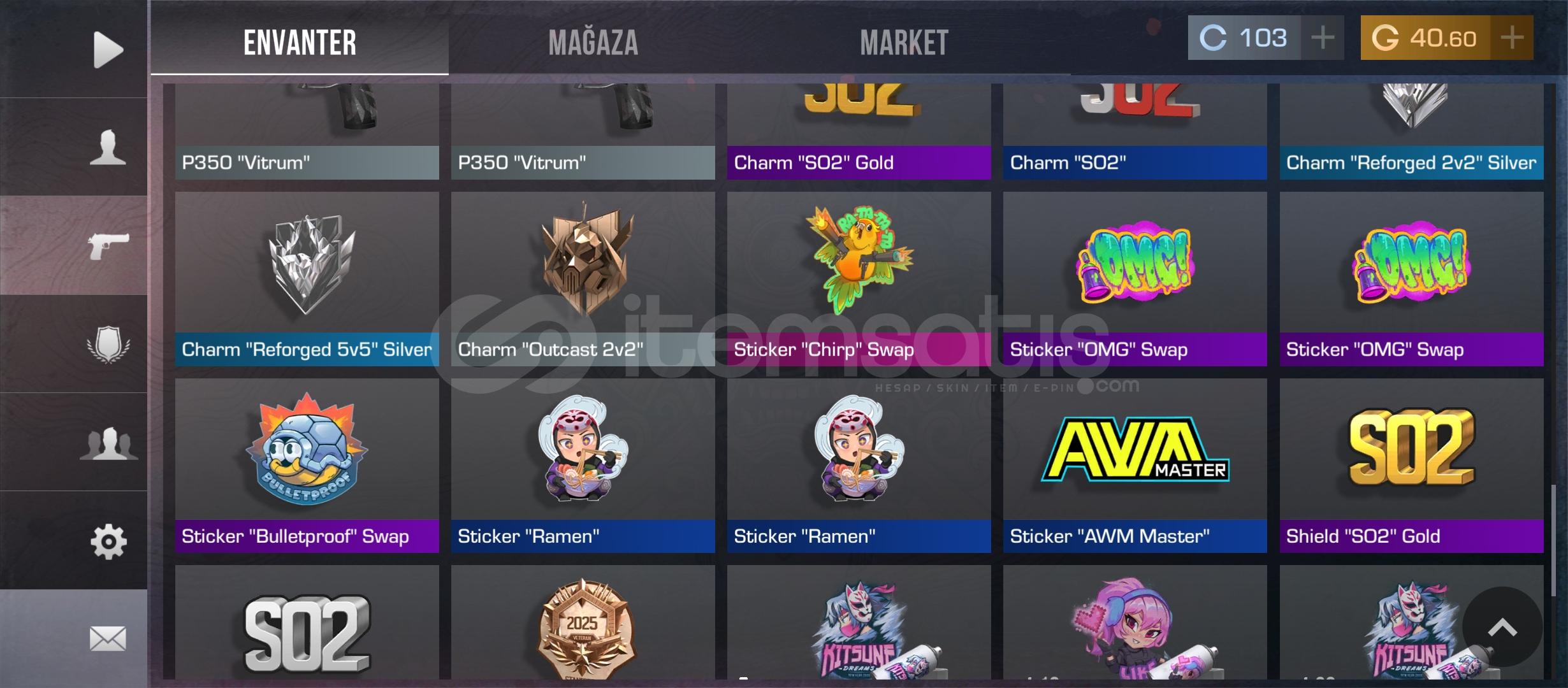Image resolution: width=1568 pixels, height=688 pixels.
Task: Select Sticker "AWM Master" item
Action: 1135,466
